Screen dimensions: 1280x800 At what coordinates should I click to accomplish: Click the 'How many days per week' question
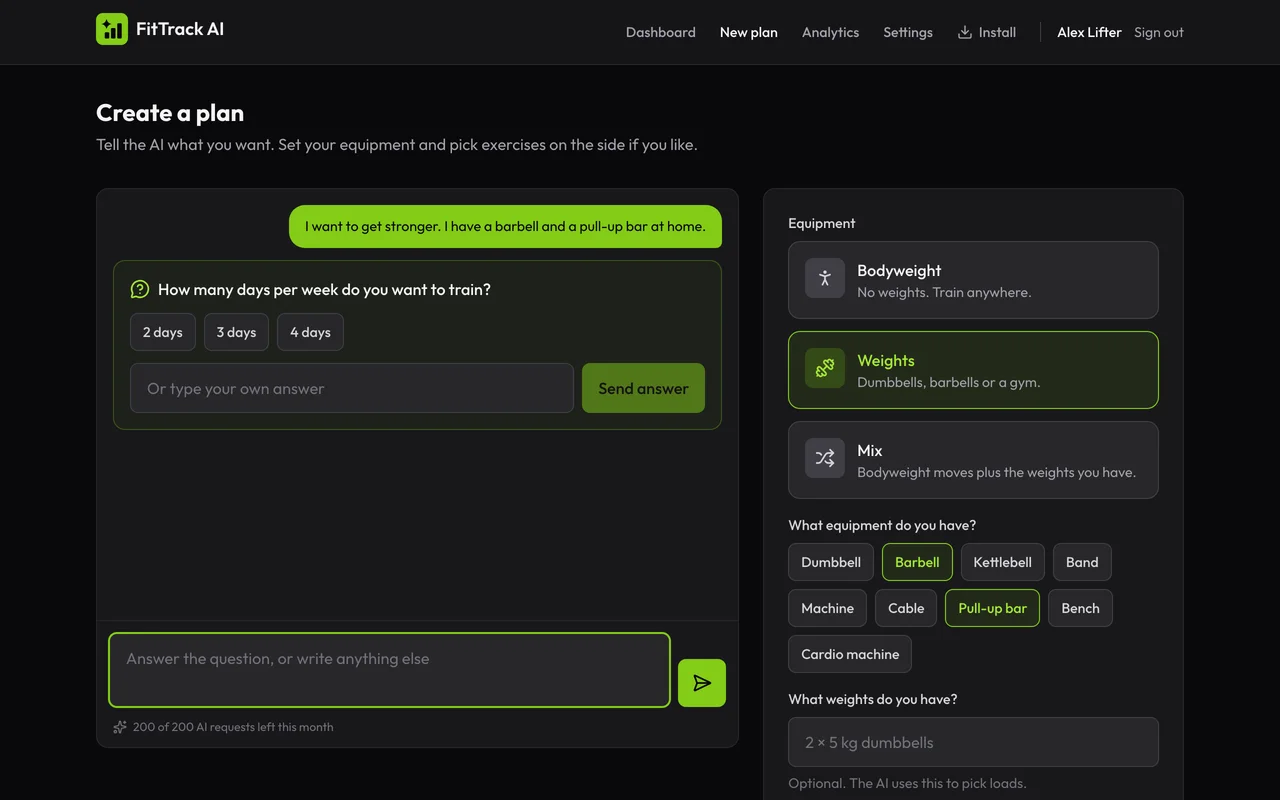324,289
